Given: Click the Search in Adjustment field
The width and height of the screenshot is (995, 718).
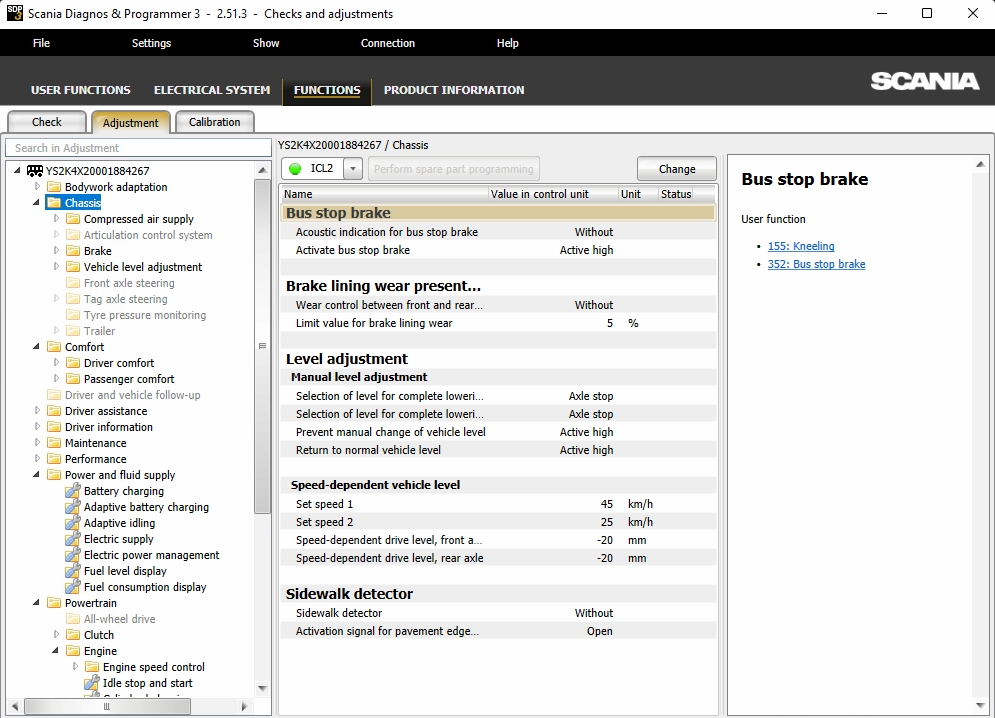Looking at the screenshot, I should [138, 148].
